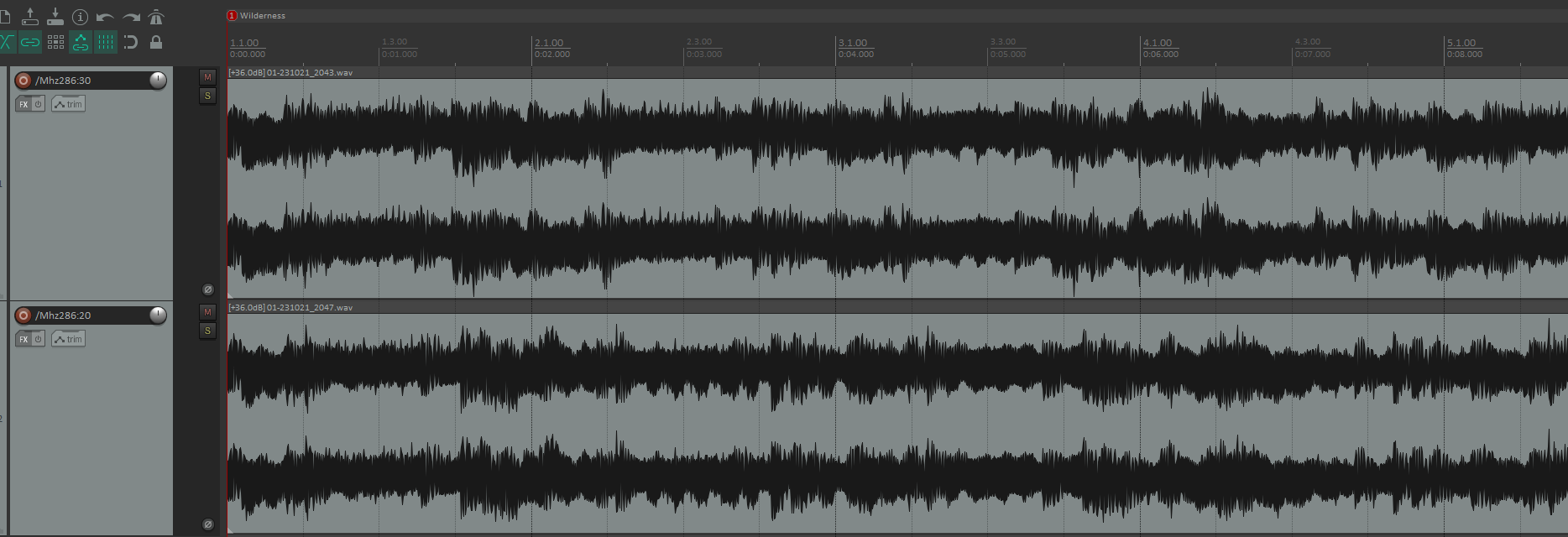Bypass FX power button on /Mhz286:20
Screen dimensions: 1568x537
(x=39, y=339)
